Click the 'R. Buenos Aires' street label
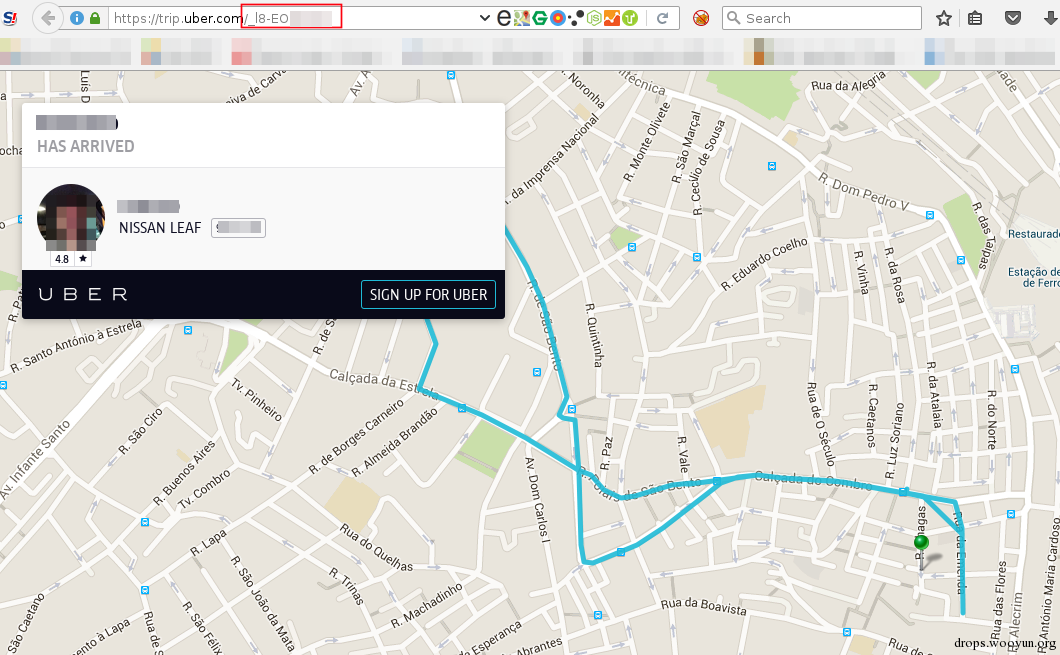 coord(184,472)
